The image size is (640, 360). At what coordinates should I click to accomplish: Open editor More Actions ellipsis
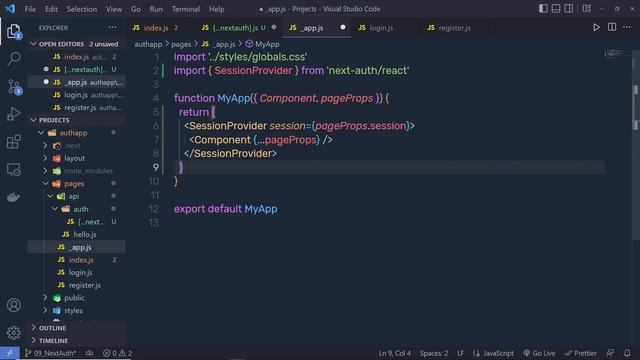627,27
